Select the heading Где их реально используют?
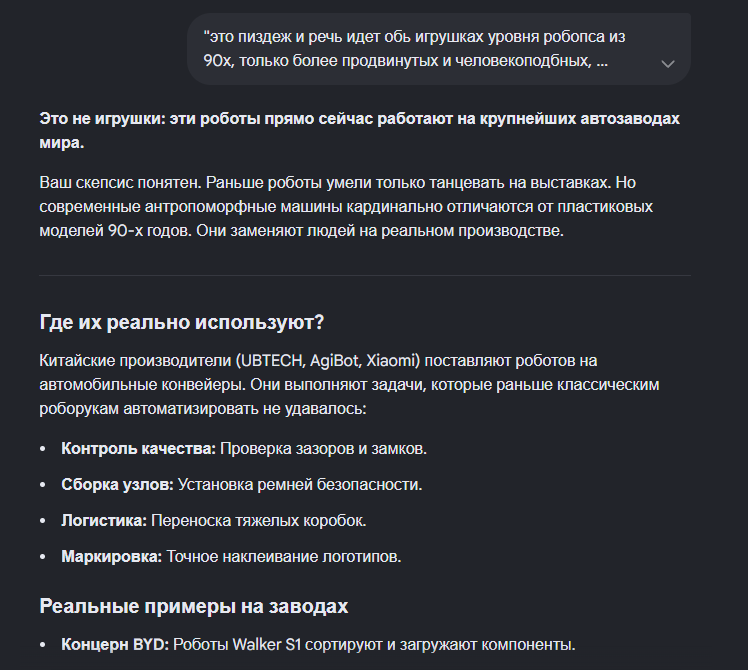748x670 pixels. 181,322
